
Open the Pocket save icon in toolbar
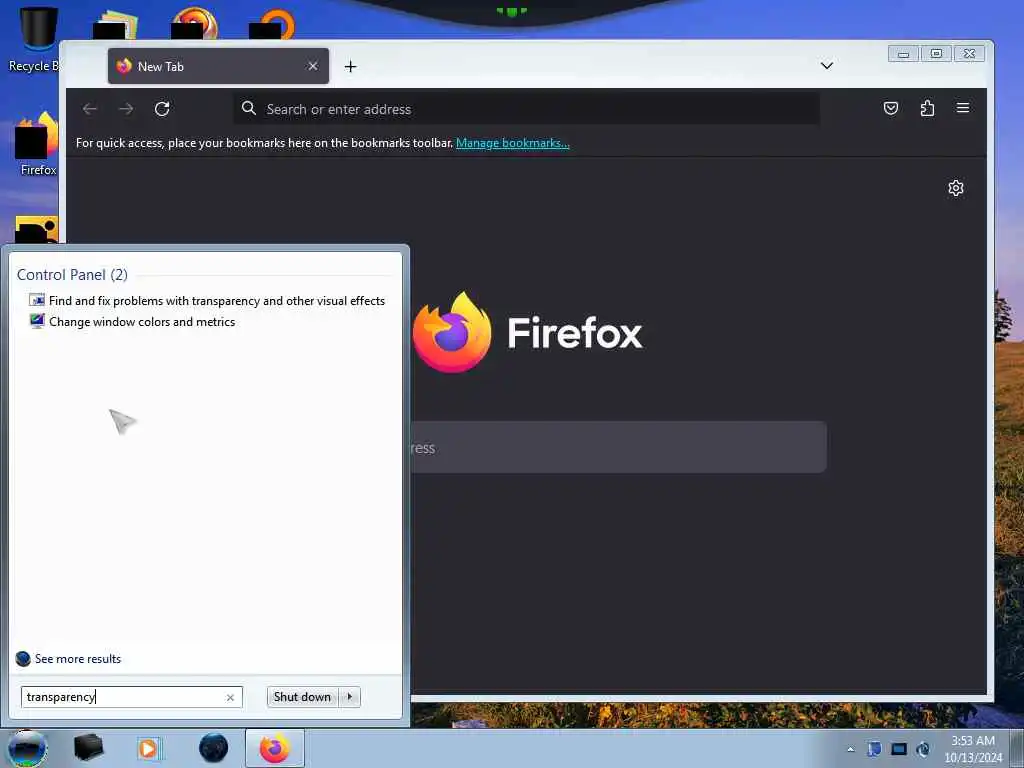tap(891, 108)
